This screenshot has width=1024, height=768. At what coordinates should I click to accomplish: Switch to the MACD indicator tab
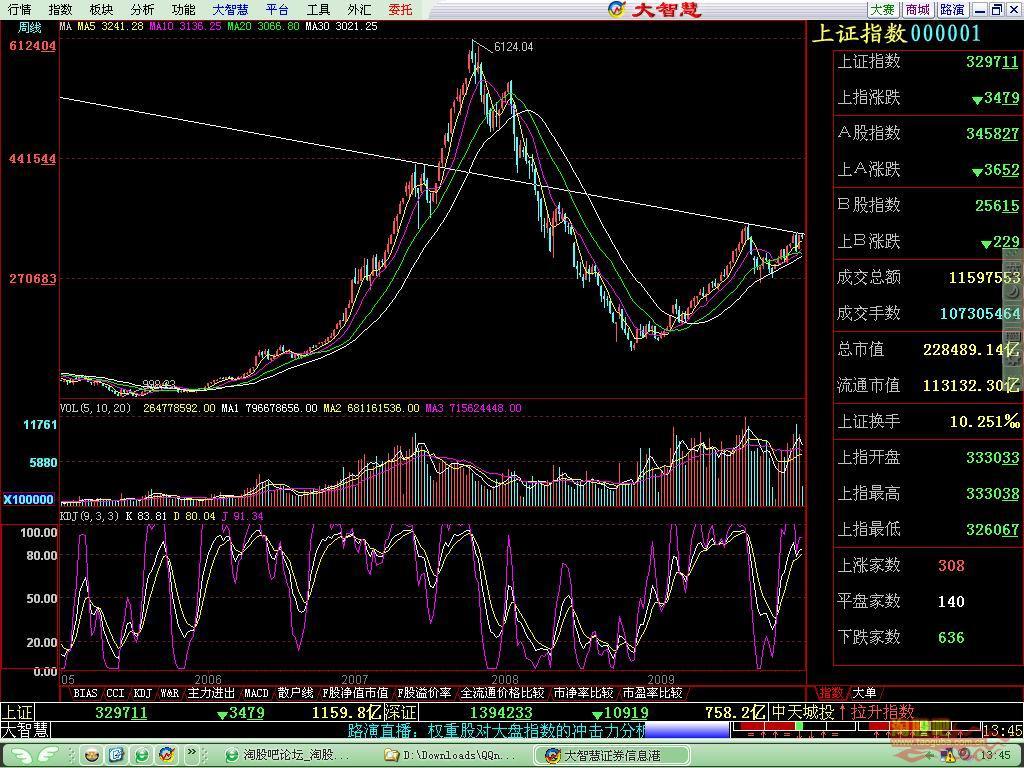256,693
